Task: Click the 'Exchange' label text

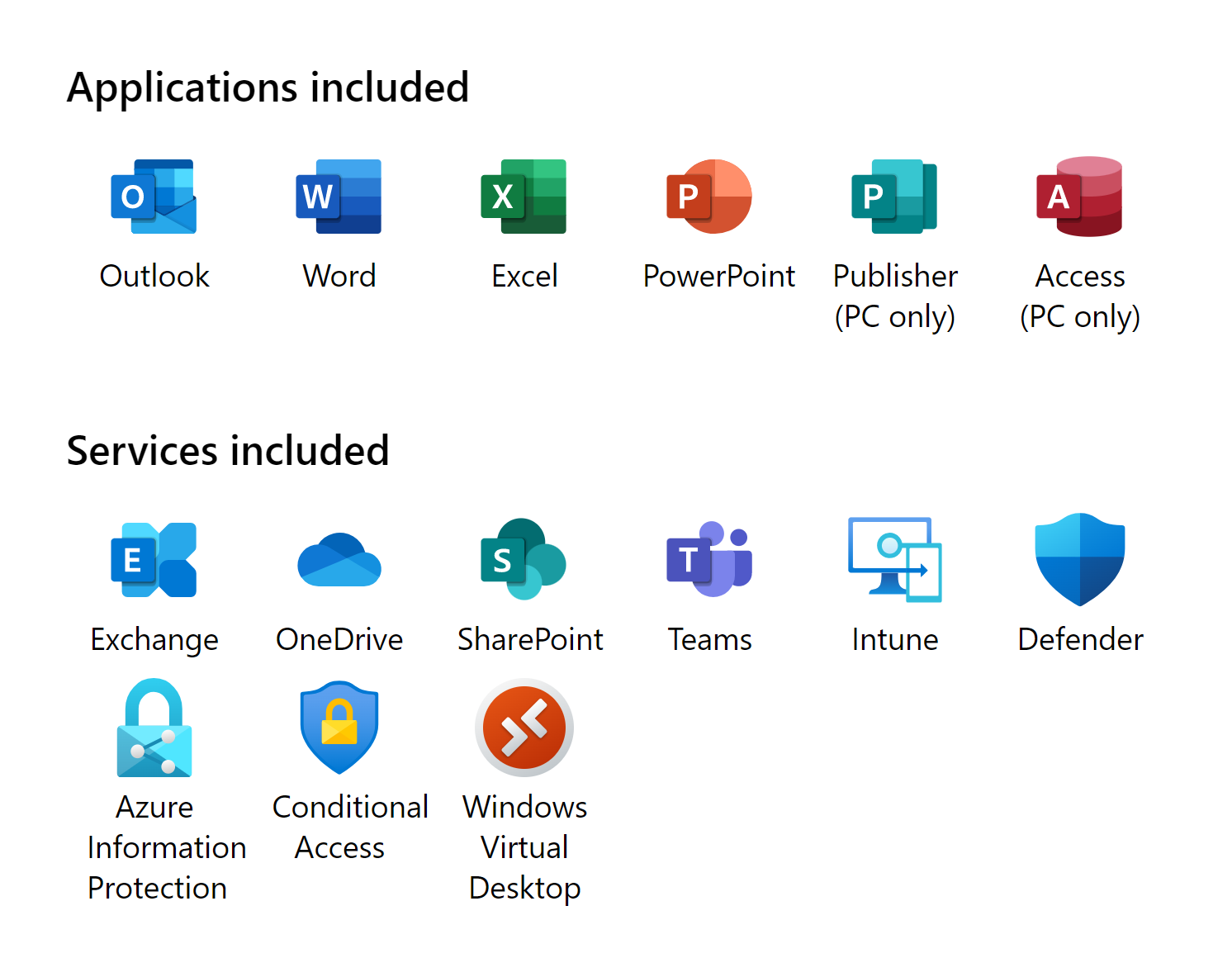Action: 154,640
